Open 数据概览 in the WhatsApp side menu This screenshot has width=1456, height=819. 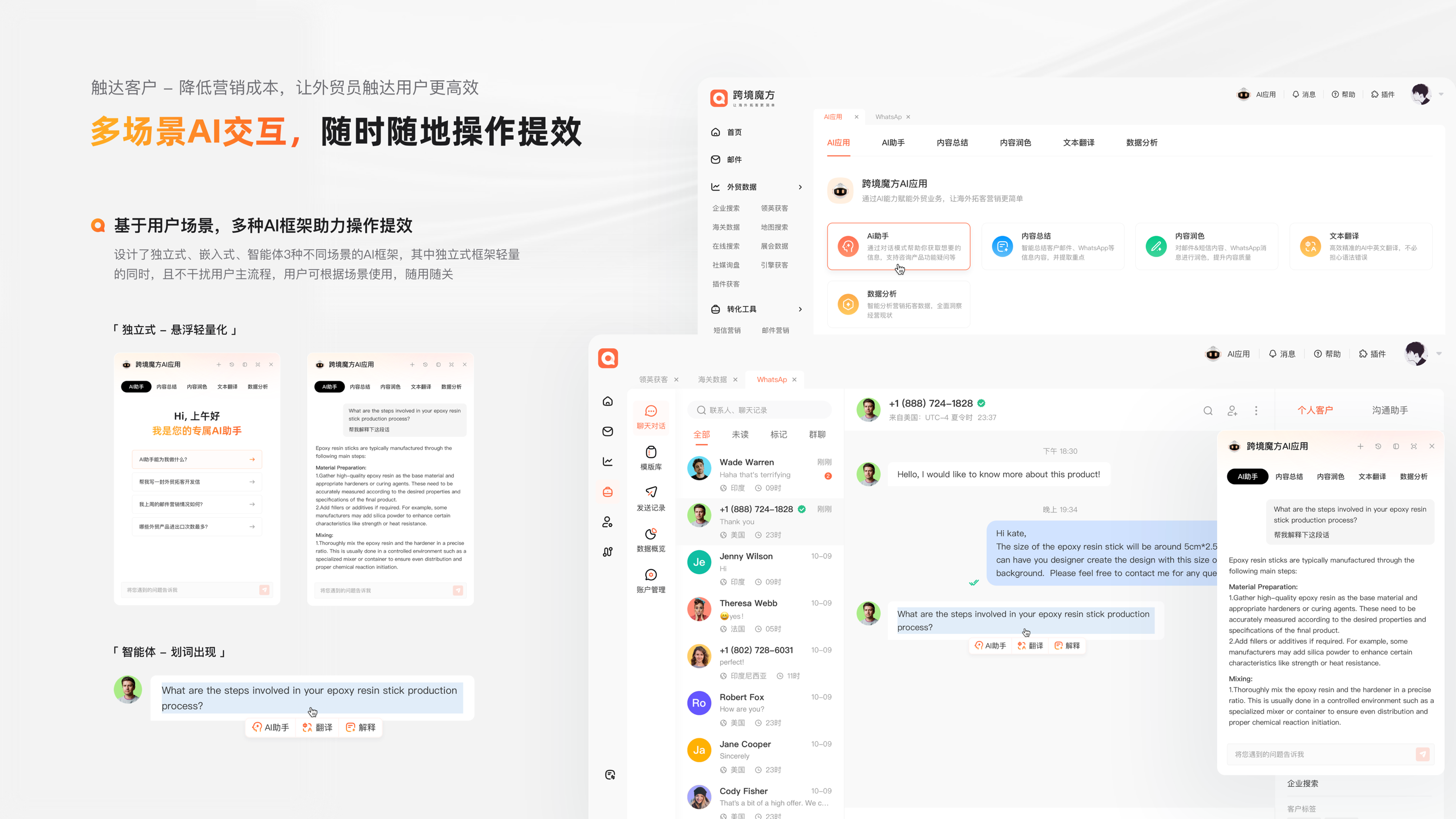pyautogui.click(x=651, y=540)
